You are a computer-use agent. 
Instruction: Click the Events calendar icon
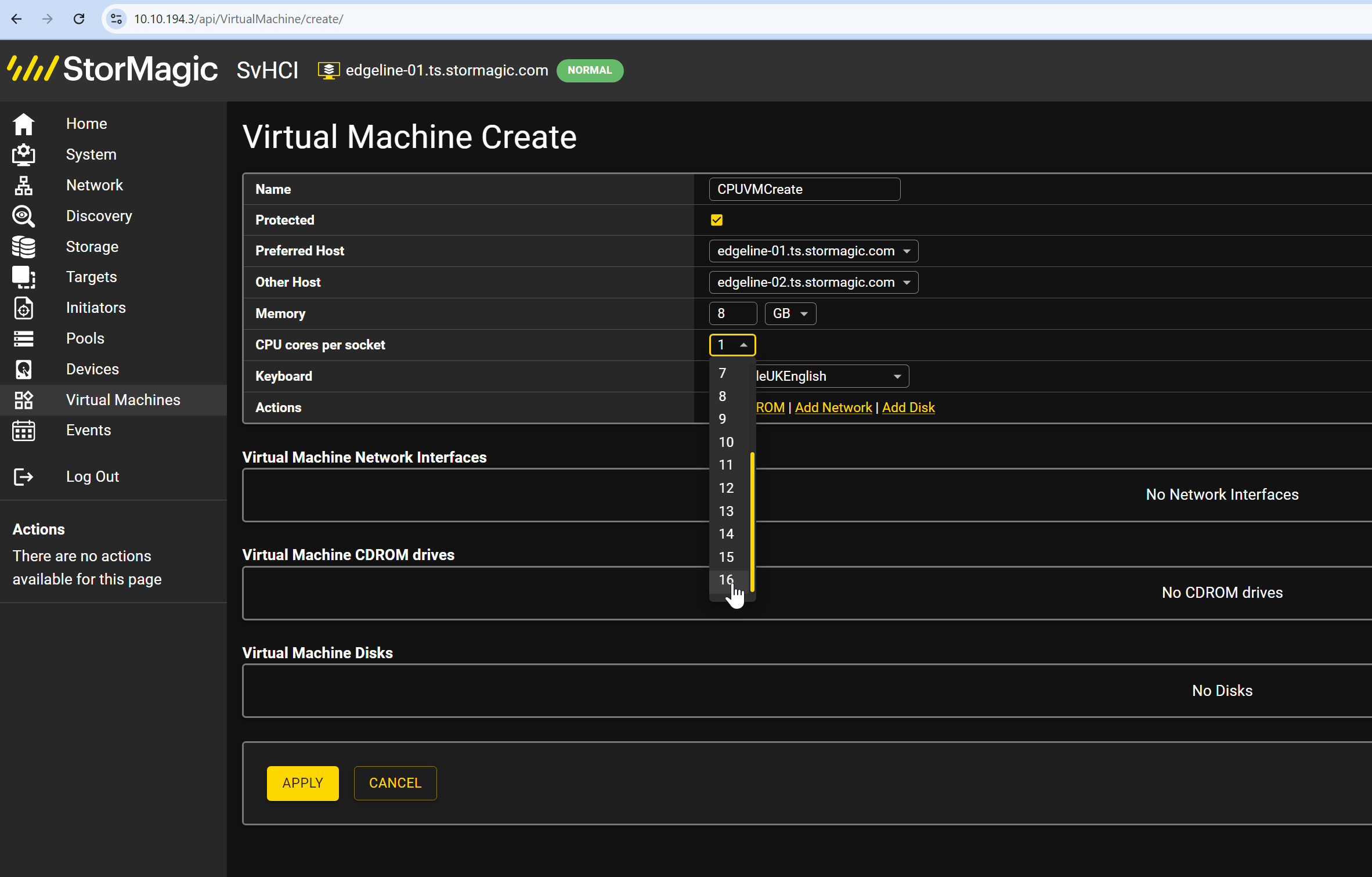(24, 431)
